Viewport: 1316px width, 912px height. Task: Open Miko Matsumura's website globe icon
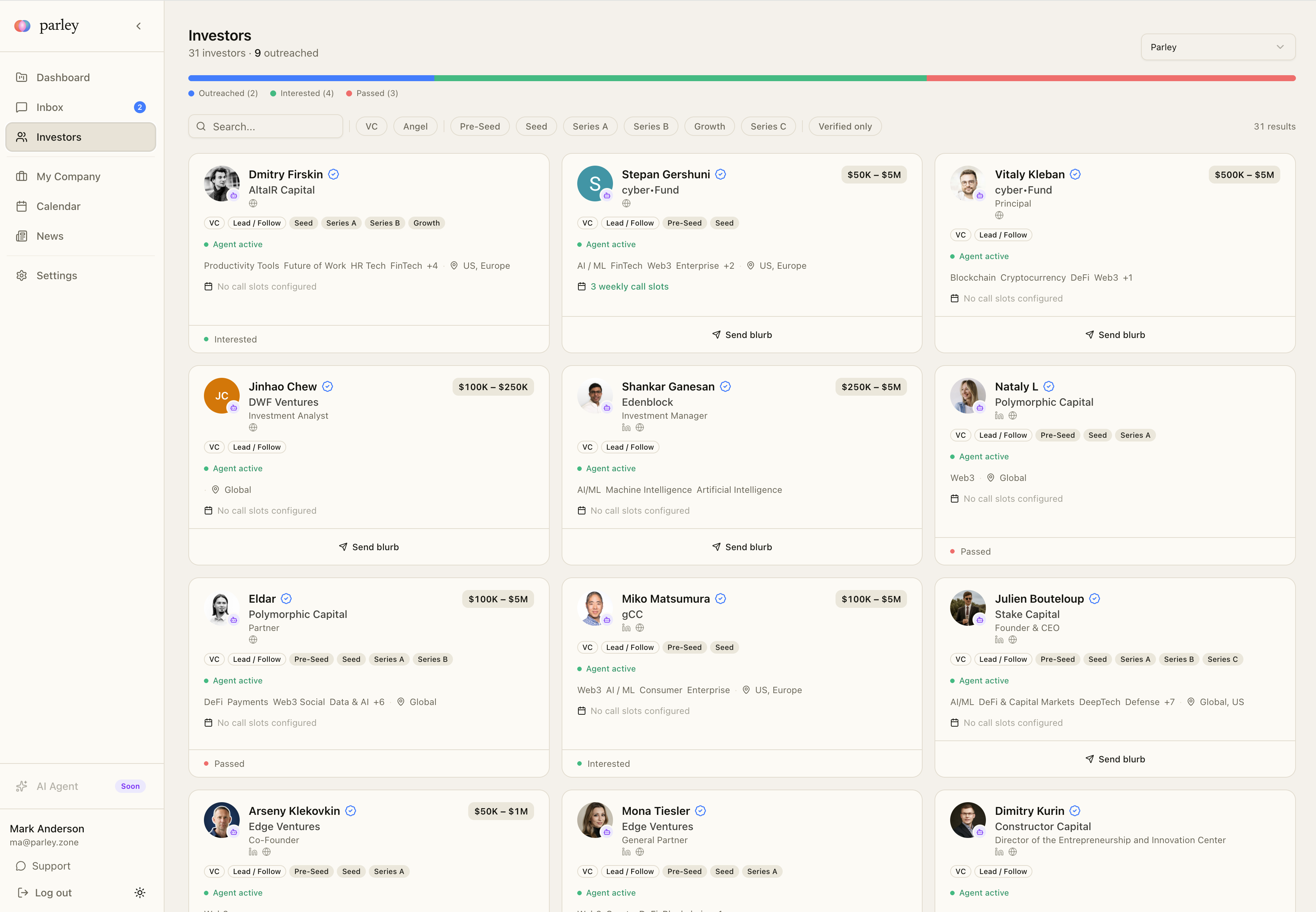[x=640, y=628]
